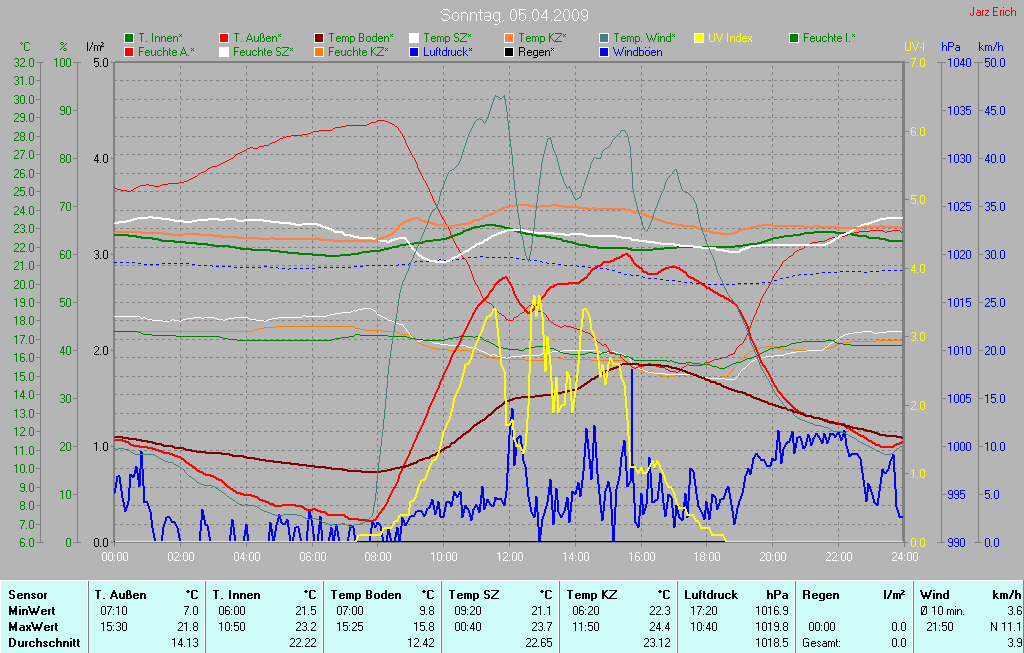The image size is (1024, 653).
Task: Click the Jarz Erich author label
Action: tap(993, 12)
